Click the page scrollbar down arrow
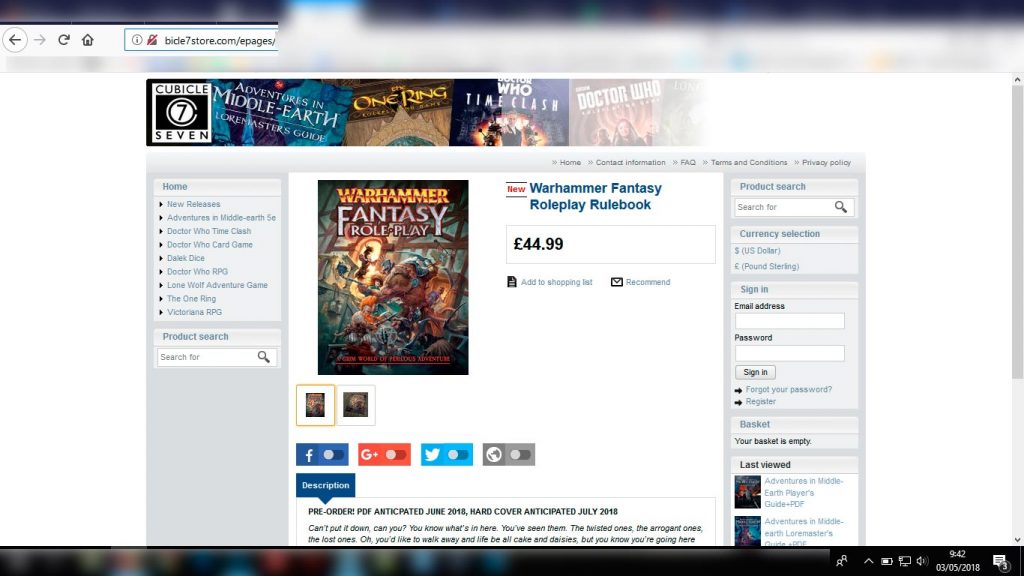The width and height of the screenshot is (1024, 576). click(x=1017, y=540)
